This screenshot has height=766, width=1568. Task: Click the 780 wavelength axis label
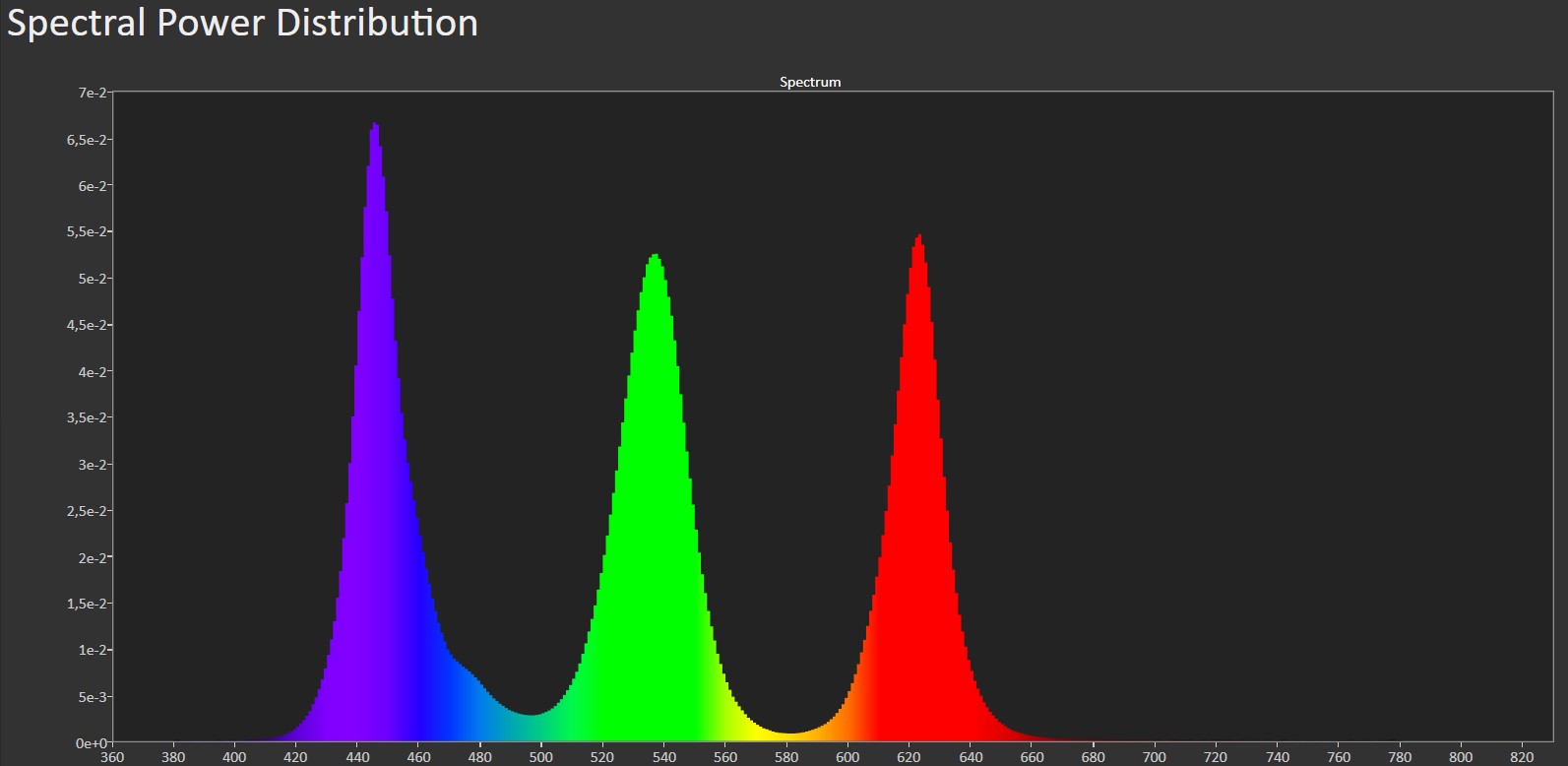(1400, 757)
